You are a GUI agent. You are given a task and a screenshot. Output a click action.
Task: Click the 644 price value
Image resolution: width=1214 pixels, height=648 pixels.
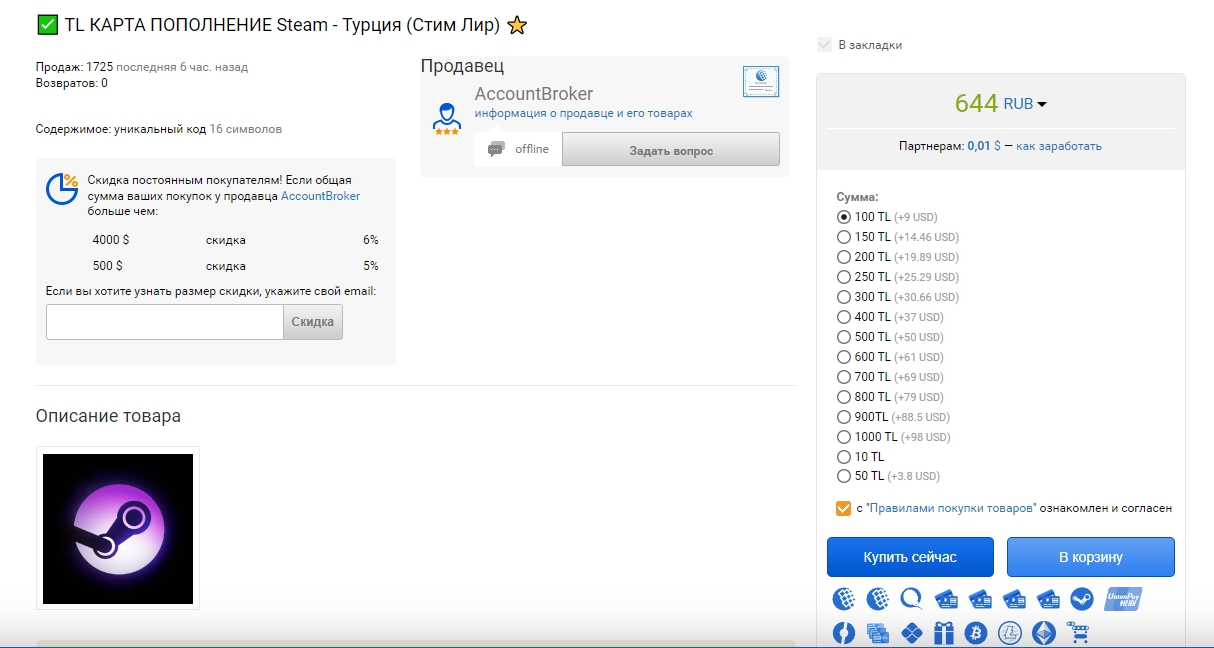click(976, 103)
